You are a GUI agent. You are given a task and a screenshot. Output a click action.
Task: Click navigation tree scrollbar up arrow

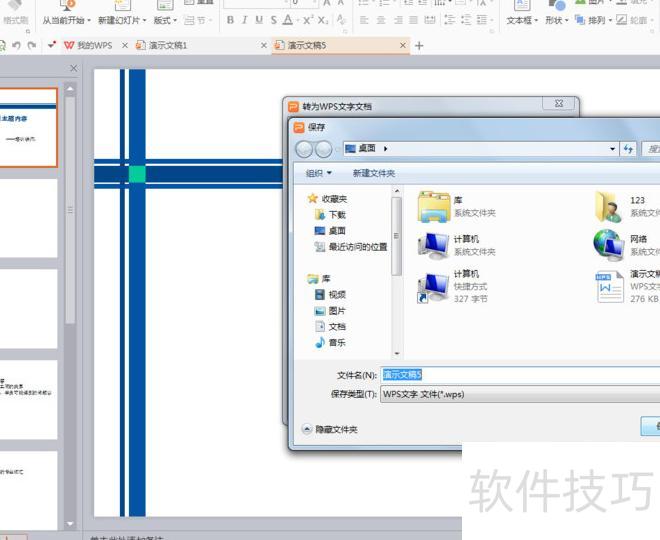click(x=397, y=191)
